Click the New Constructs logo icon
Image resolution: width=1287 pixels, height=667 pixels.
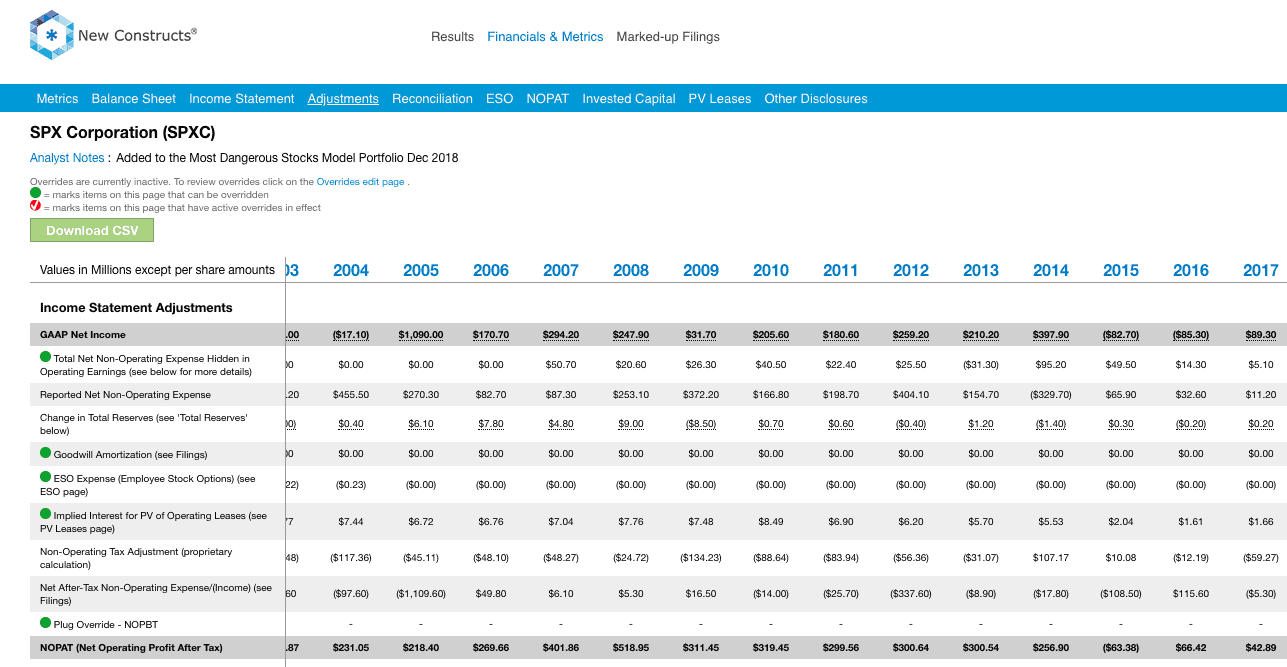(51, 36)
